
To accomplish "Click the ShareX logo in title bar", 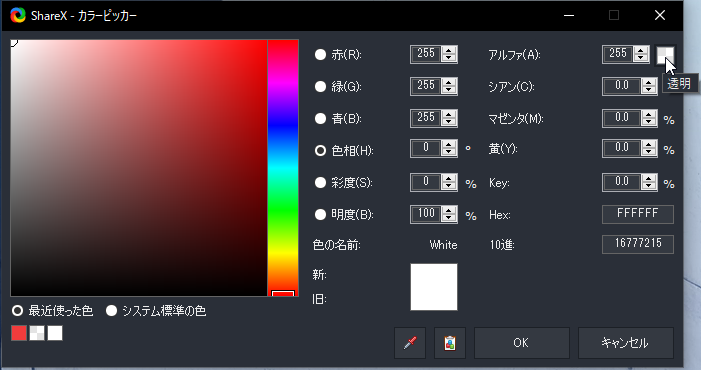I will pos(18,15).
